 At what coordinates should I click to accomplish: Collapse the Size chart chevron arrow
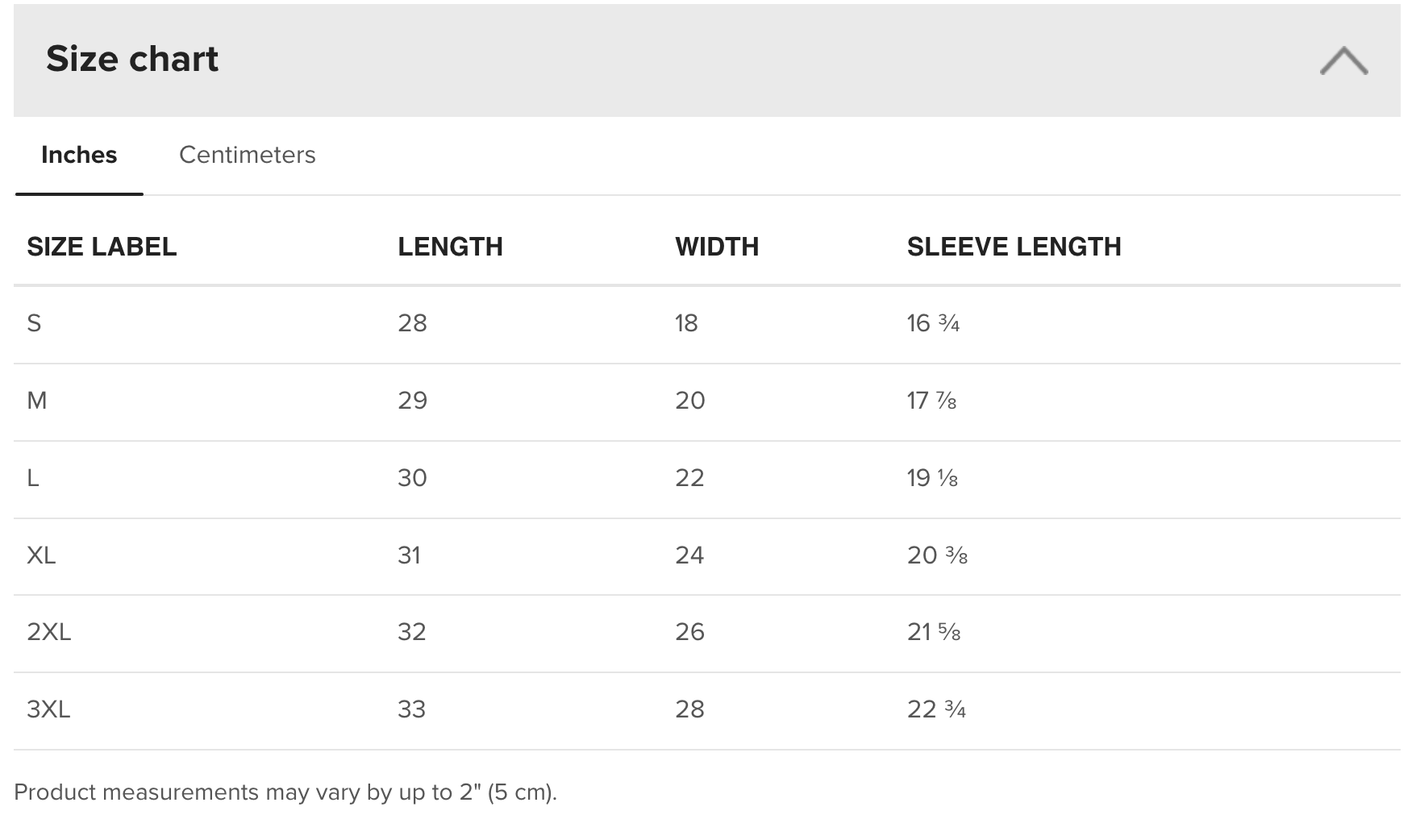tap(1343, 60)
